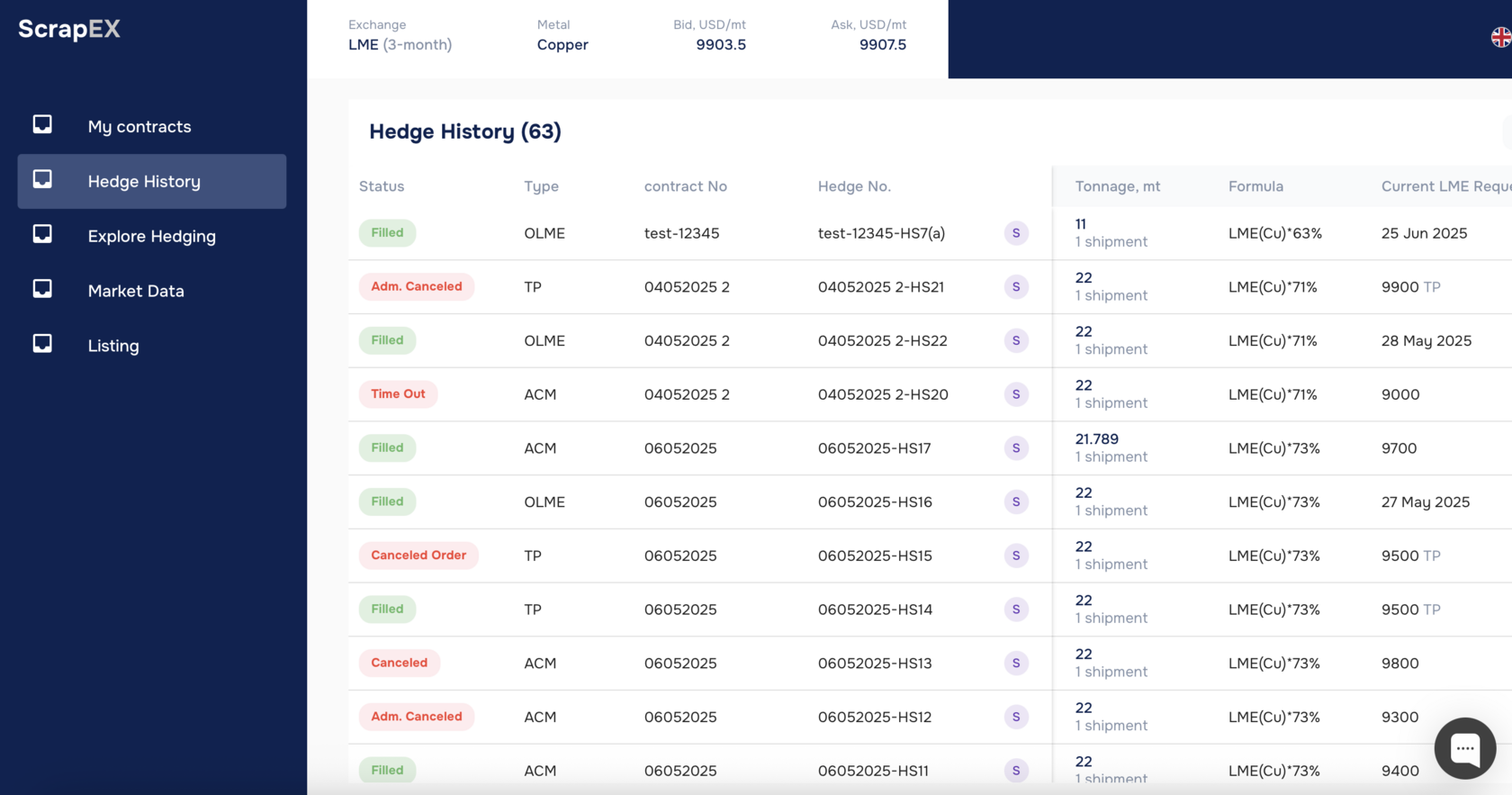Click the S badge for 04052025 2-HS20
Viewport: 1512px width, 795px height.
(1016, 394)
